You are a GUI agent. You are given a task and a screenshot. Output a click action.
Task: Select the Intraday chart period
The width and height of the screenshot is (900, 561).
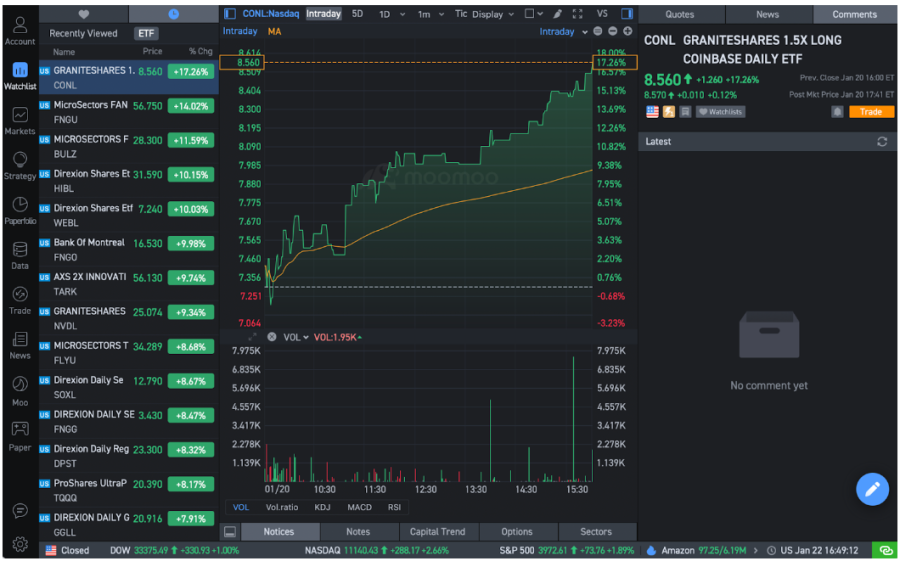click(x=323, y=14)
